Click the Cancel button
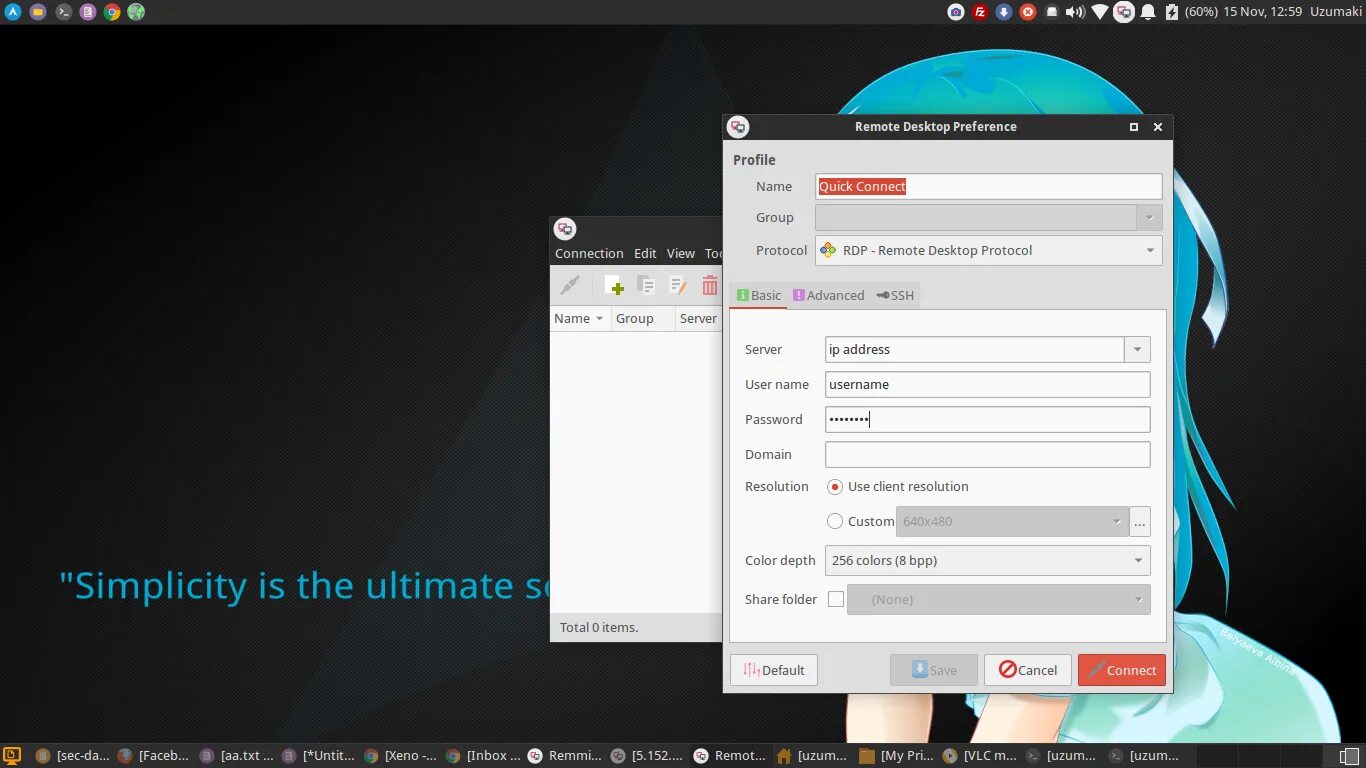1366x768 pixels. click(x=1028, y=670)
